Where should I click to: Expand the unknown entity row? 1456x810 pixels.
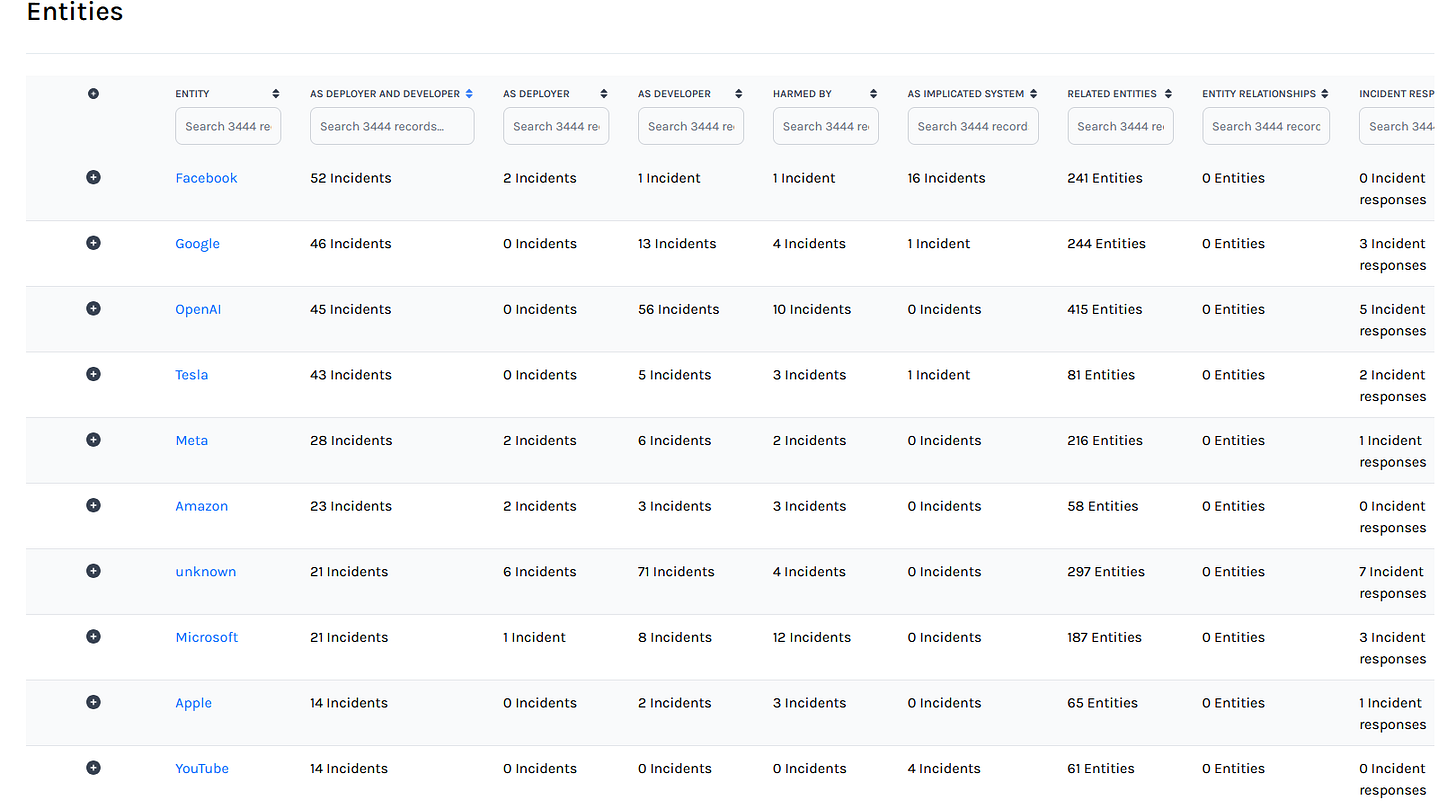93,571
